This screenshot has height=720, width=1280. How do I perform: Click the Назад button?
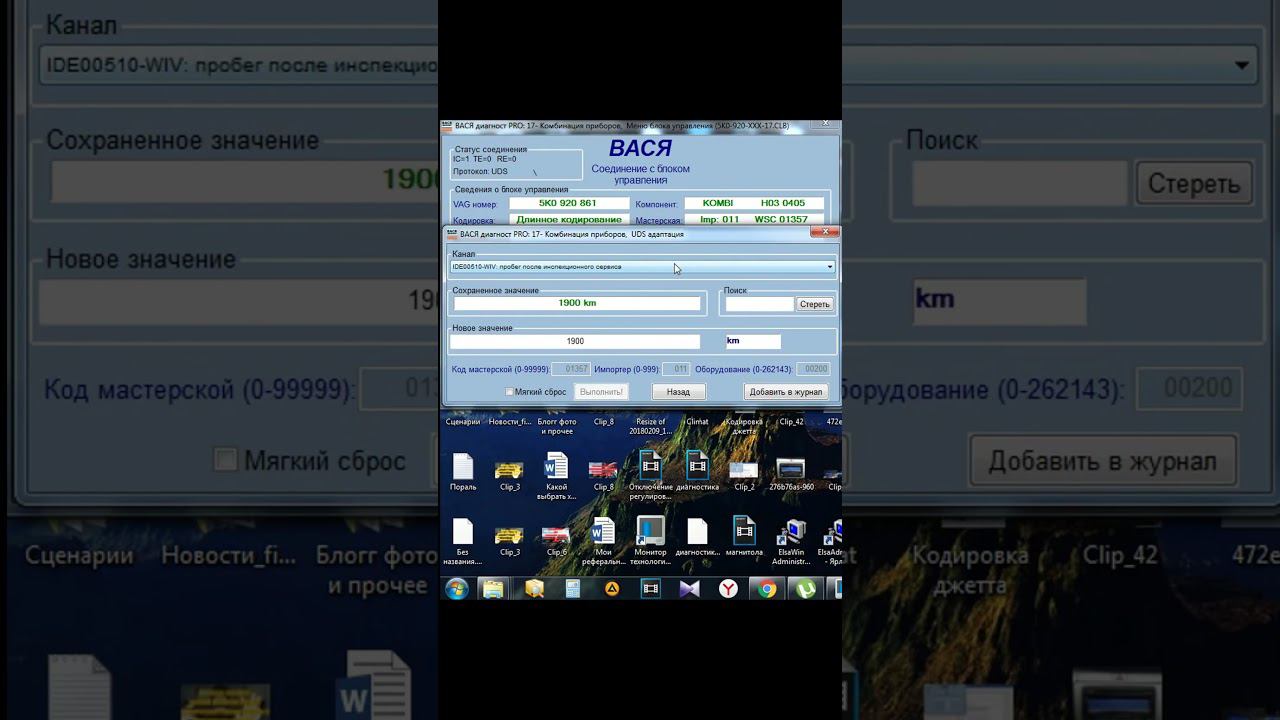(x=678, y=392)
